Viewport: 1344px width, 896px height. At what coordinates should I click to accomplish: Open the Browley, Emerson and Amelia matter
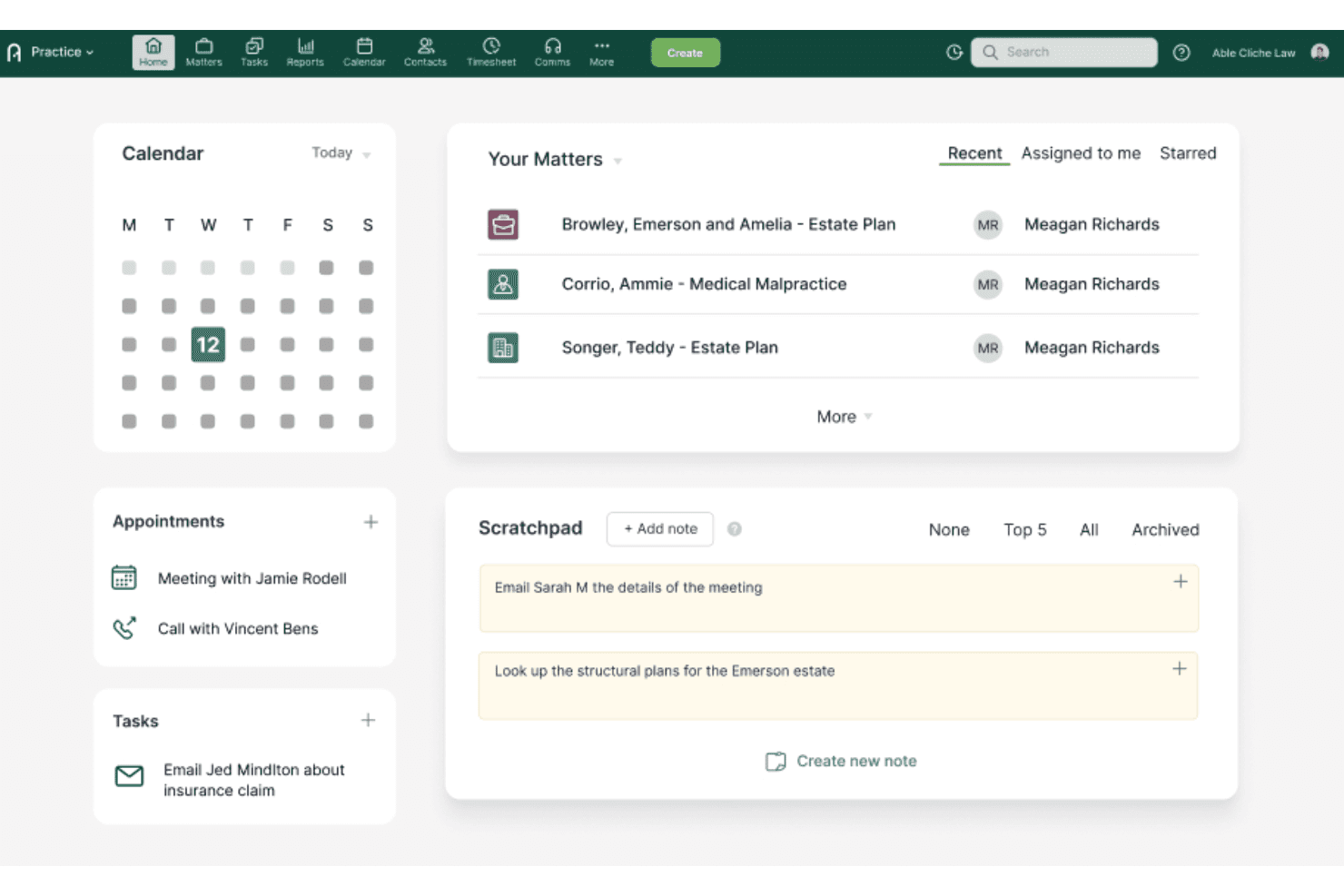[x=728, y=224]
